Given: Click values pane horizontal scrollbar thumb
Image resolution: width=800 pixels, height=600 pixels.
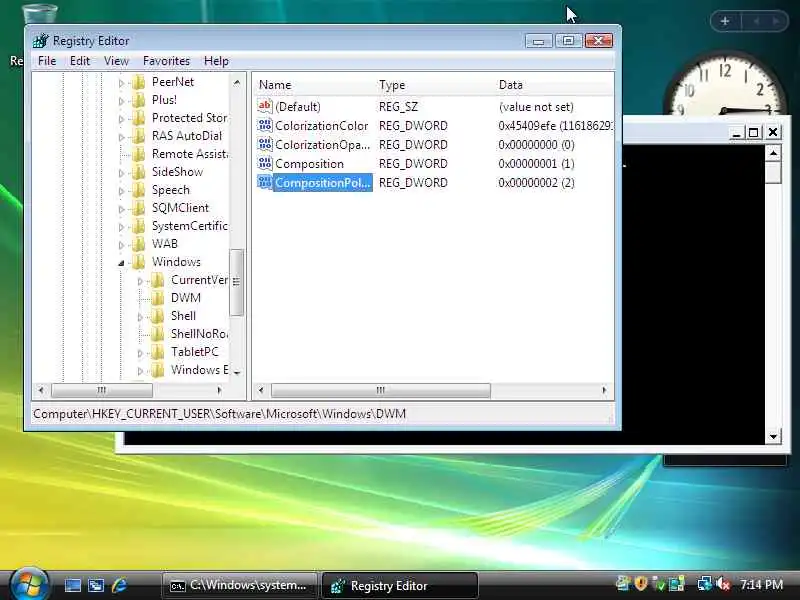Looking at the screenshot, I should (381, 390).
